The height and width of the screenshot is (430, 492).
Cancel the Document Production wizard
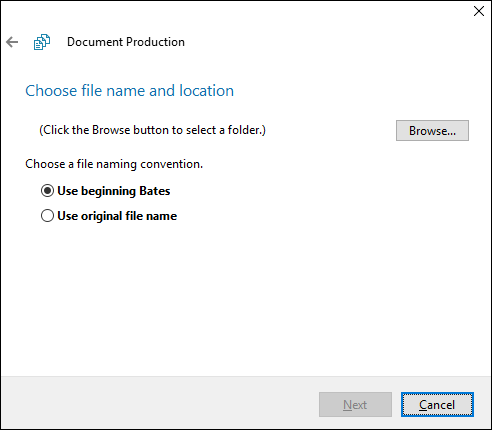click(437, 405)
